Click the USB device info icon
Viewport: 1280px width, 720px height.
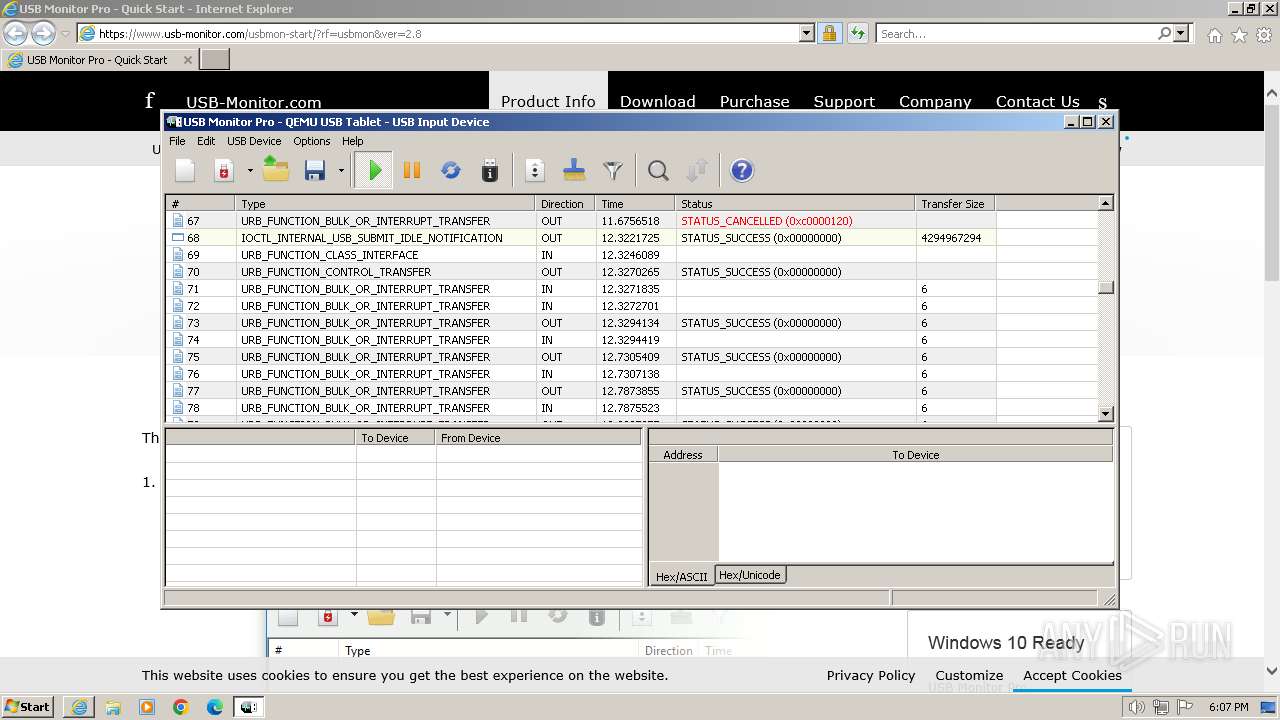pos(490,171)
